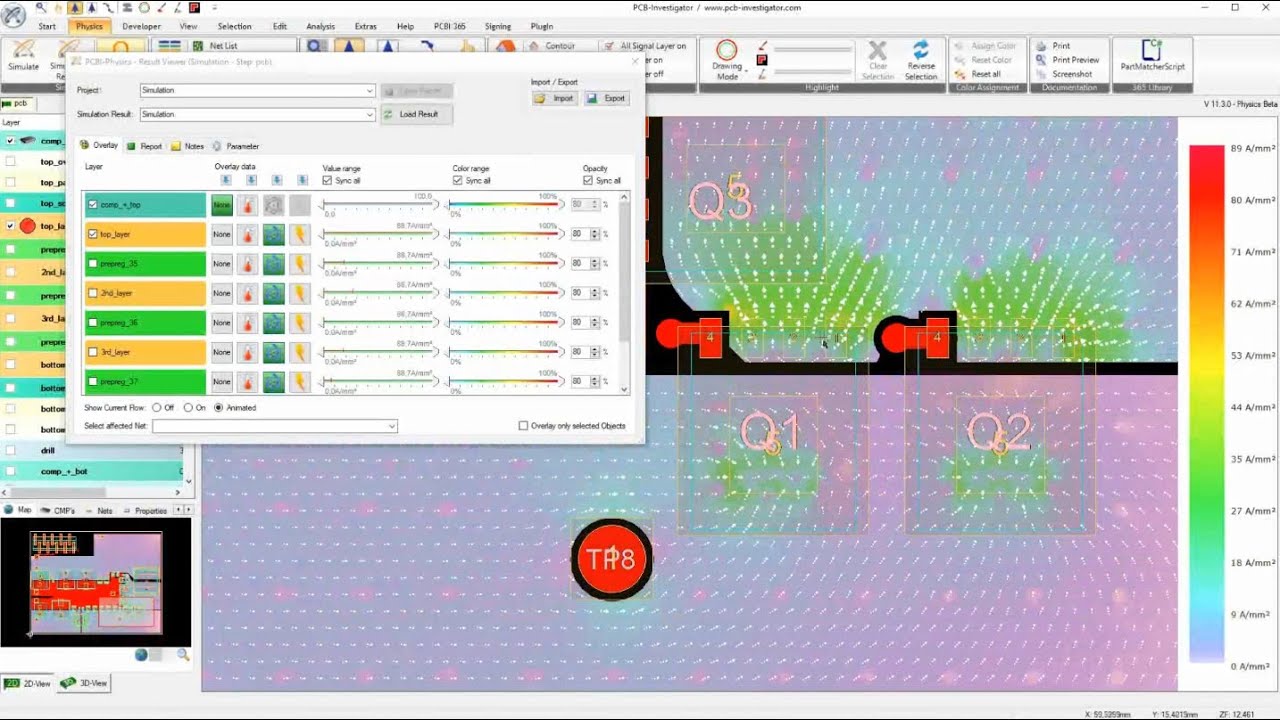Click the green potential icon for prepreg_37
1280x720 pixels.
point(273,382)
